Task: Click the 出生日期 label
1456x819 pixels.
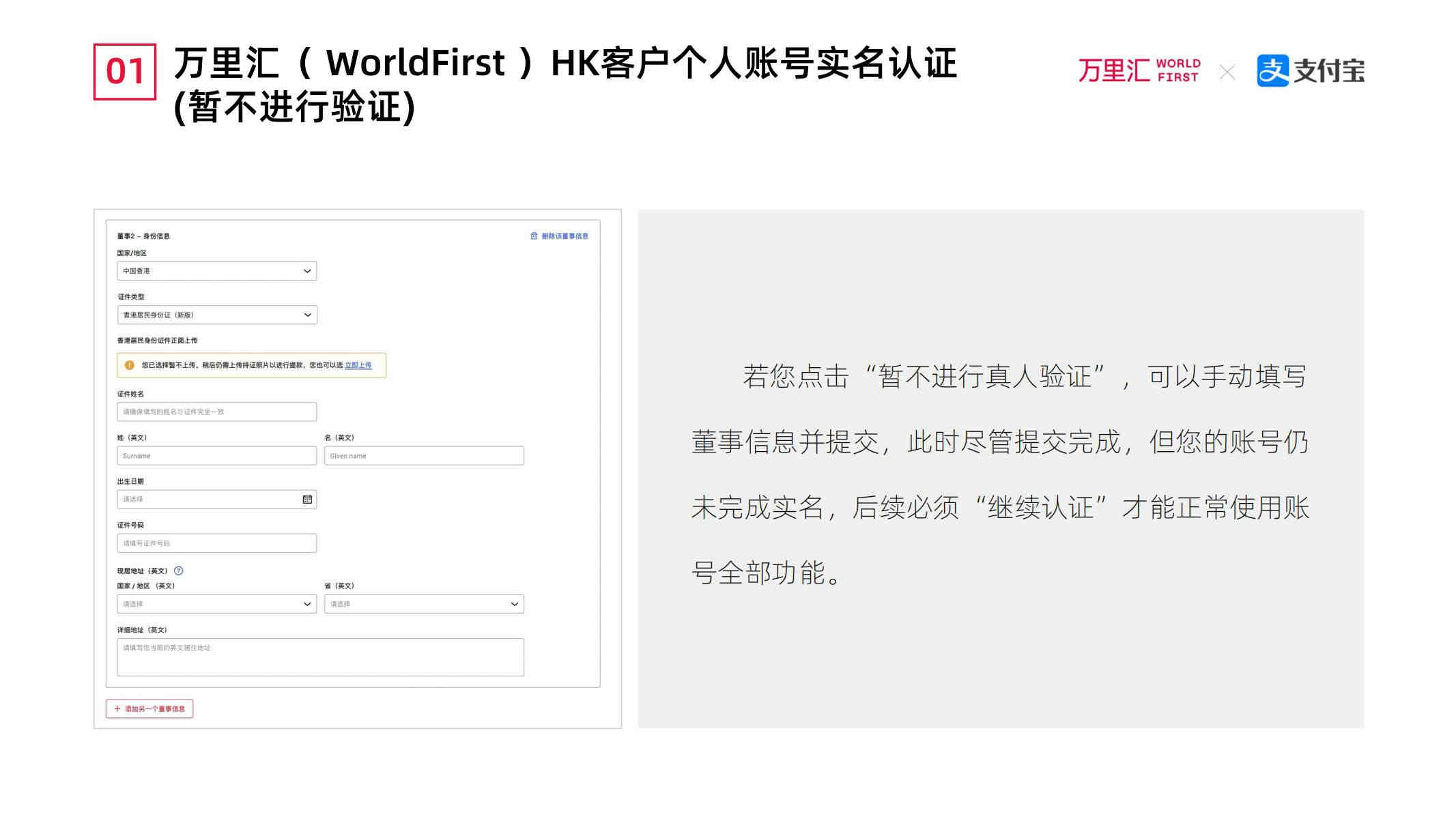Action: [130, 481]
